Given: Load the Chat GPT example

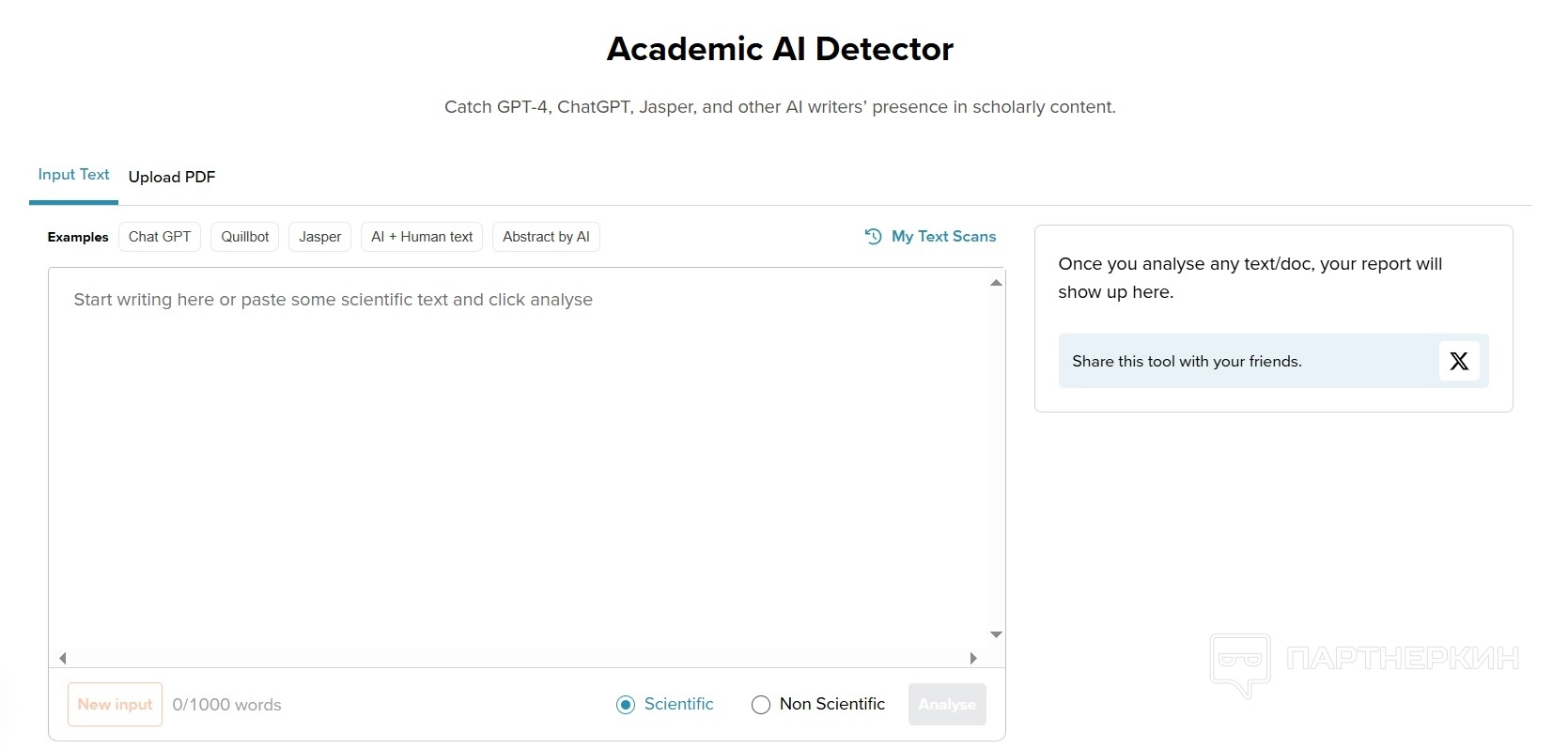Looking at the screenshot, I should 160,237.
